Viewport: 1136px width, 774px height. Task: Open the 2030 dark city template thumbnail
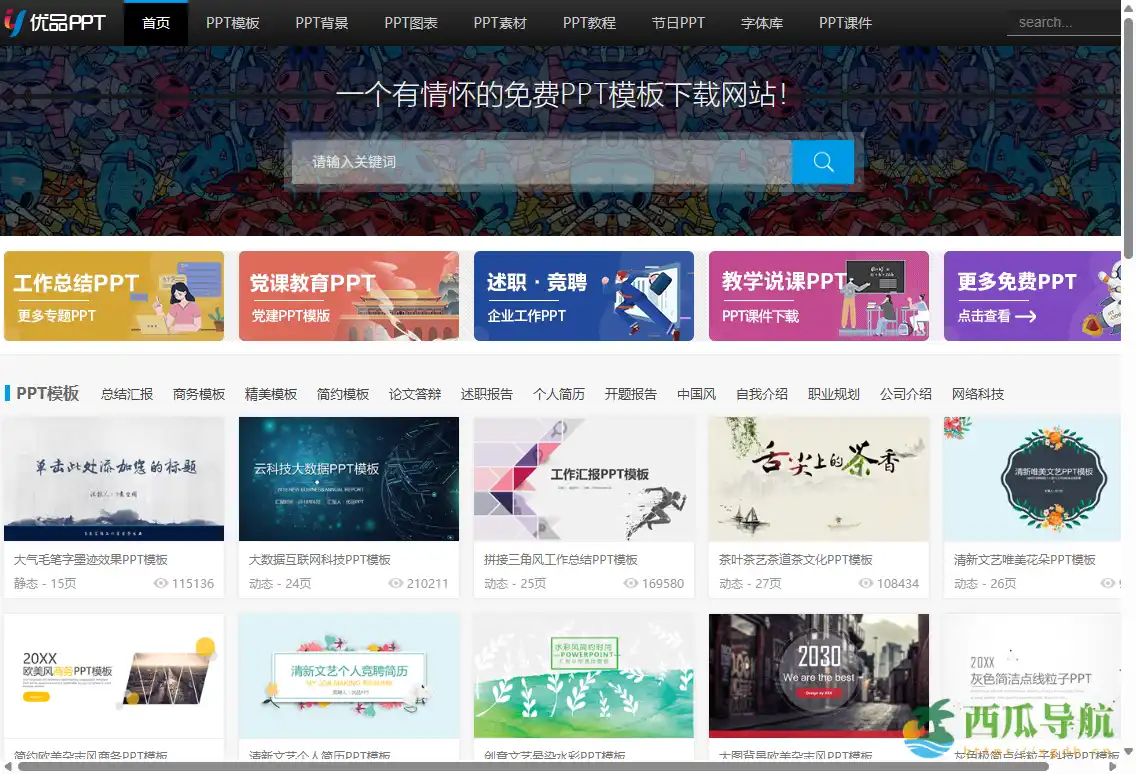[818, 677]
